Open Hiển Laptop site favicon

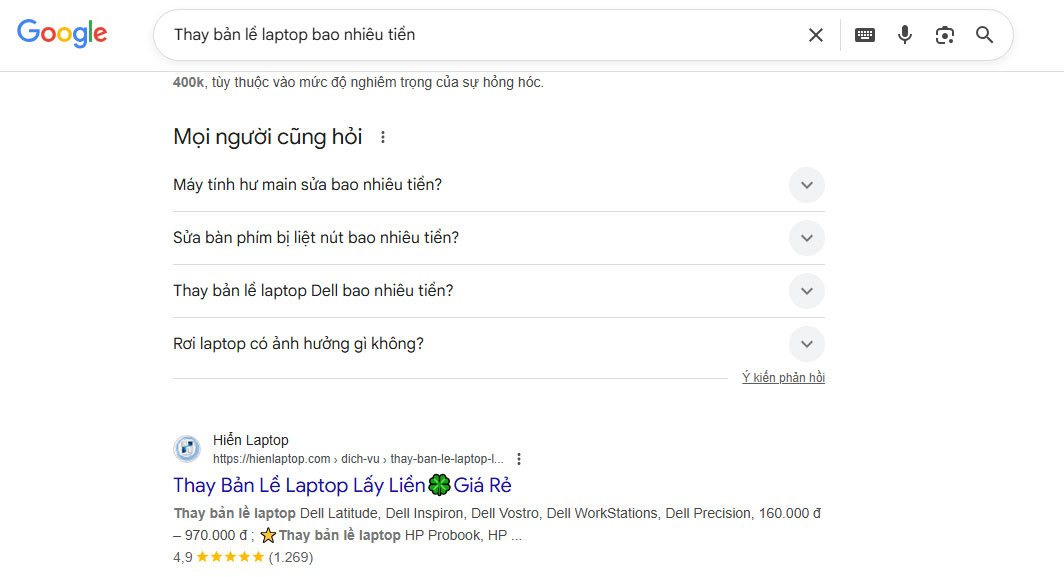coord(187,449)
